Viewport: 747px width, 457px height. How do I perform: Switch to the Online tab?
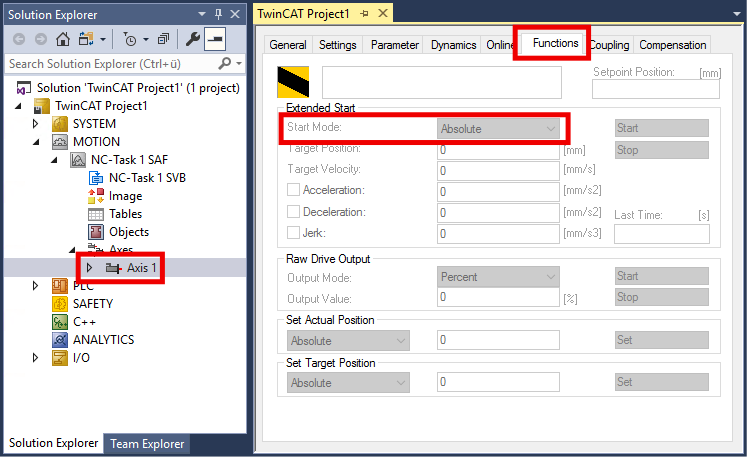tap(499, 45)
